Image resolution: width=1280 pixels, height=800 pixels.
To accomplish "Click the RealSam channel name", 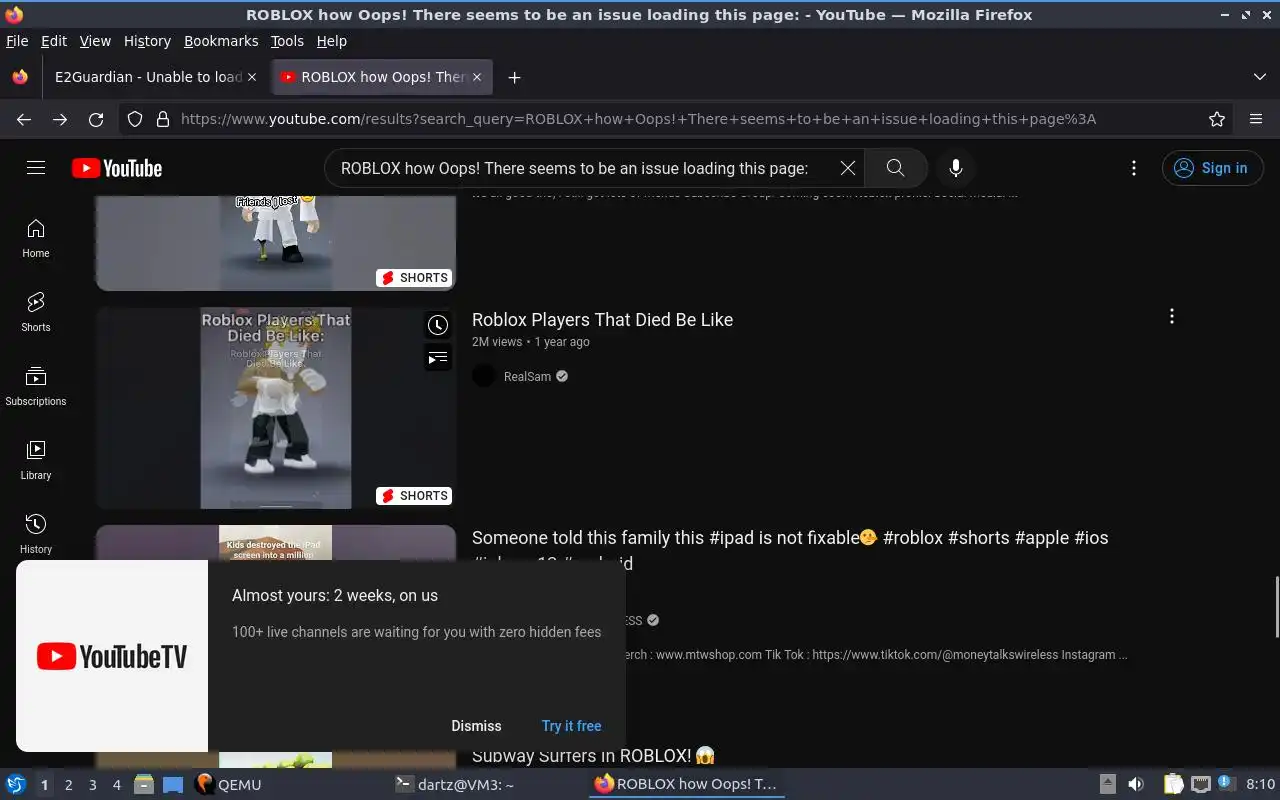I will [527, 377].
